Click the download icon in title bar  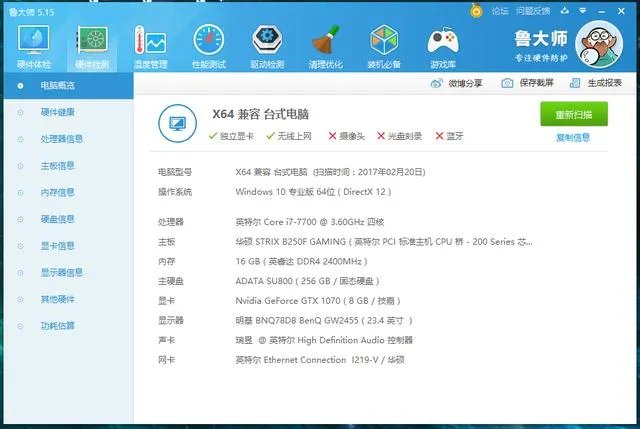[564, 11]
